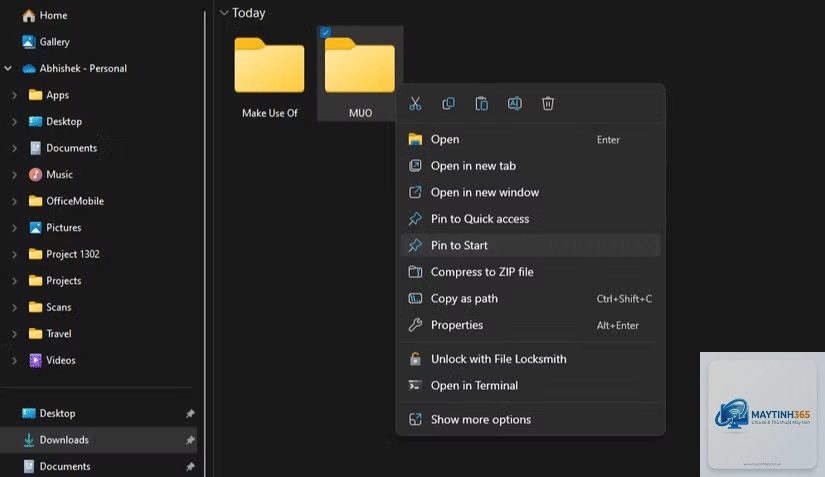825x477 pixels.
Task: Expand the Travel folder chevron
Action: tap(15, 334)
